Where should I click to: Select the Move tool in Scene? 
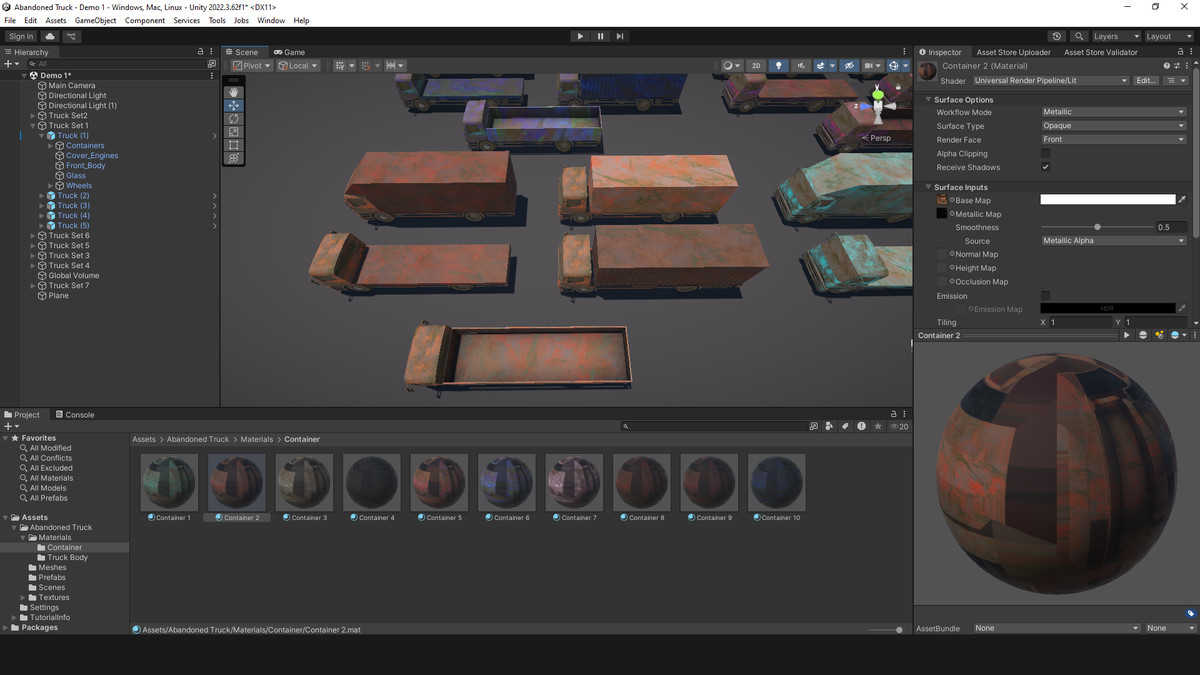pos(234,105)
